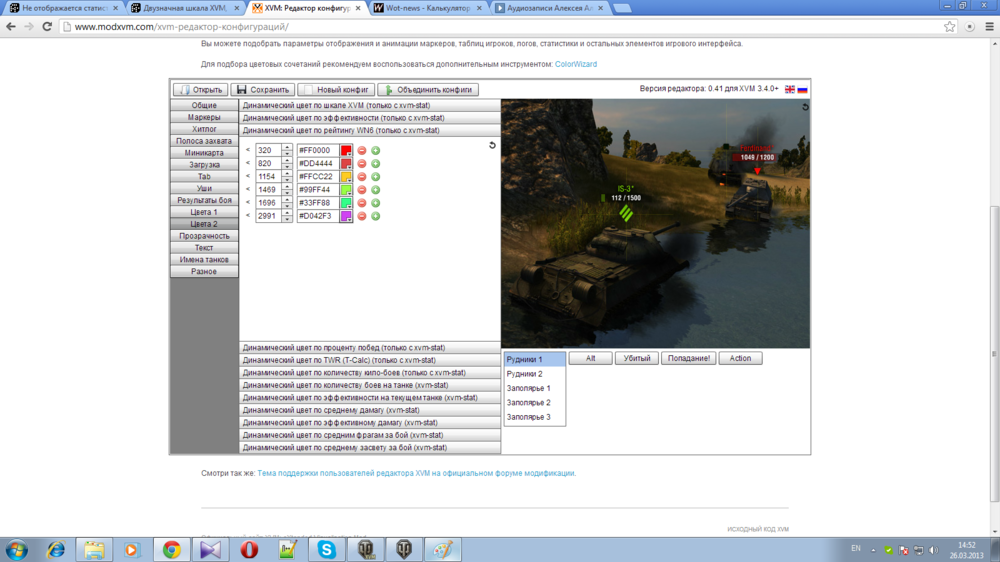Expand dynamic color by TWR (T-Calc) section

[370, 360]
